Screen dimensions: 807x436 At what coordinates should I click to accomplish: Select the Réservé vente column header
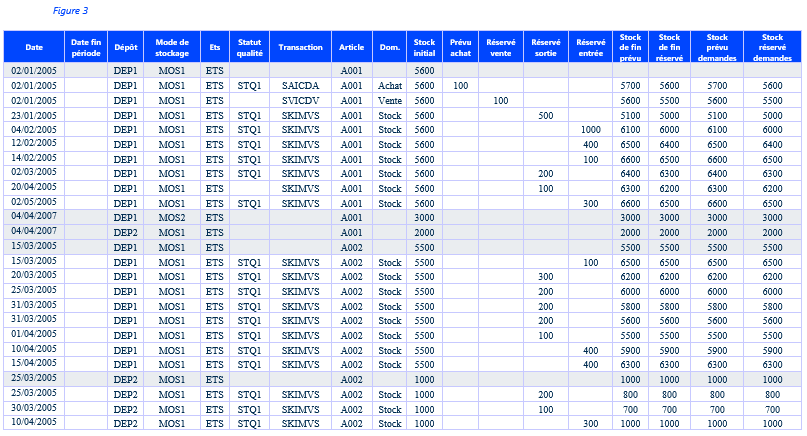[x=501, y=47]
